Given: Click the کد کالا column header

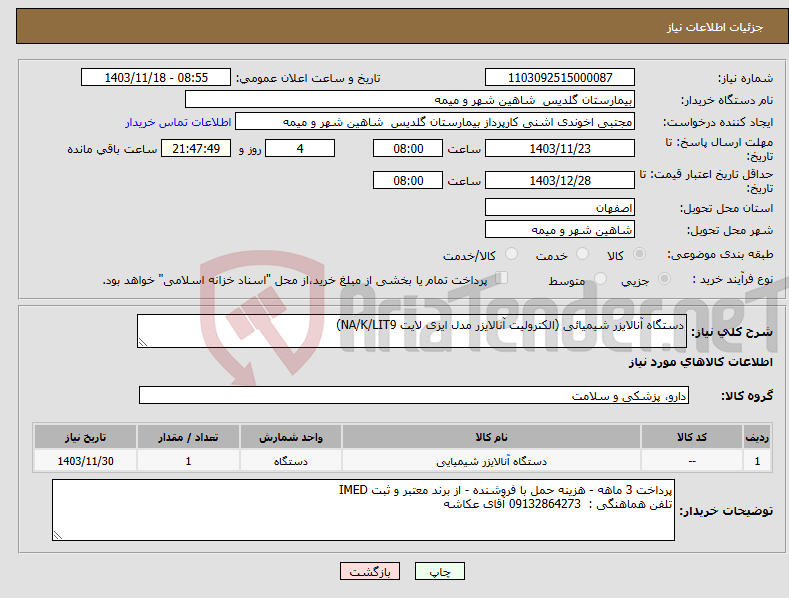Looking at the screenshot, I should 692,437.
